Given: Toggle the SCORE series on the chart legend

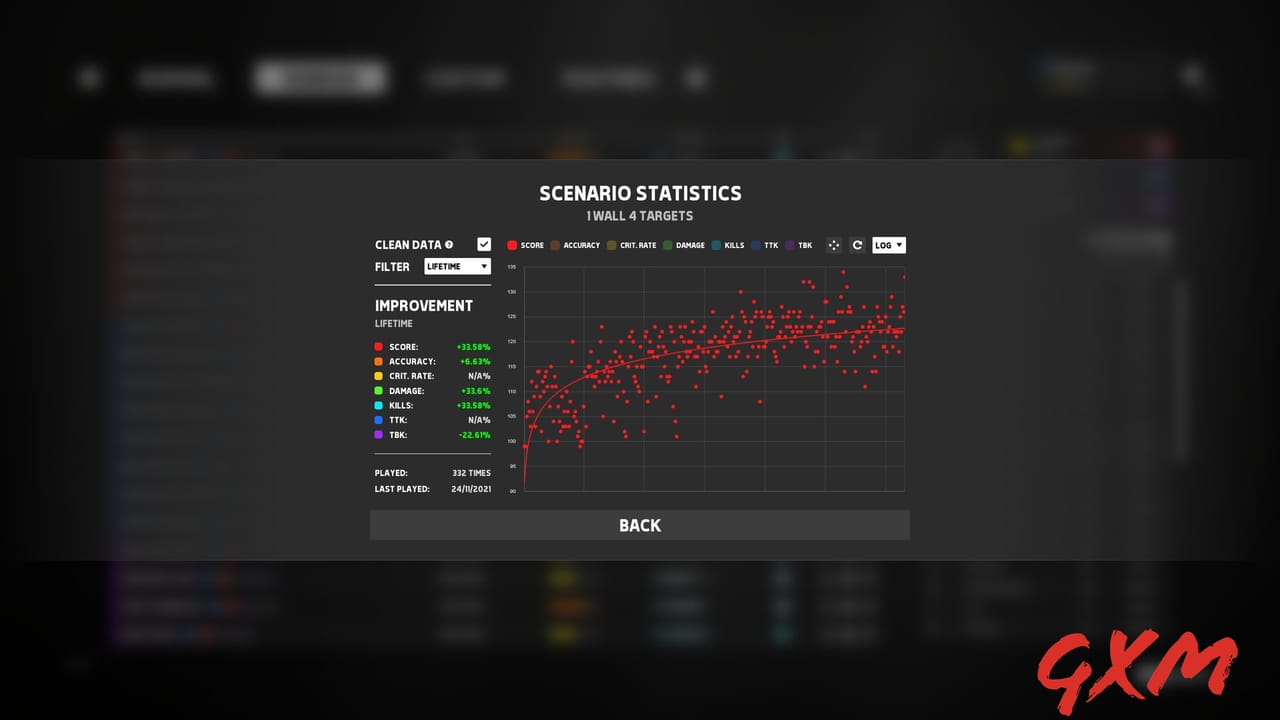Looking at the screenshot, I should (x=527, y=245).
